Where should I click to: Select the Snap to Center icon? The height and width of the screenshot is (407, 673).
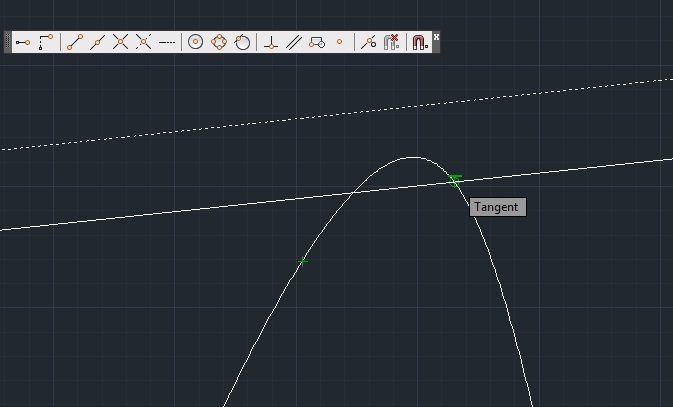pyautogui.click(x=196, y=42)
